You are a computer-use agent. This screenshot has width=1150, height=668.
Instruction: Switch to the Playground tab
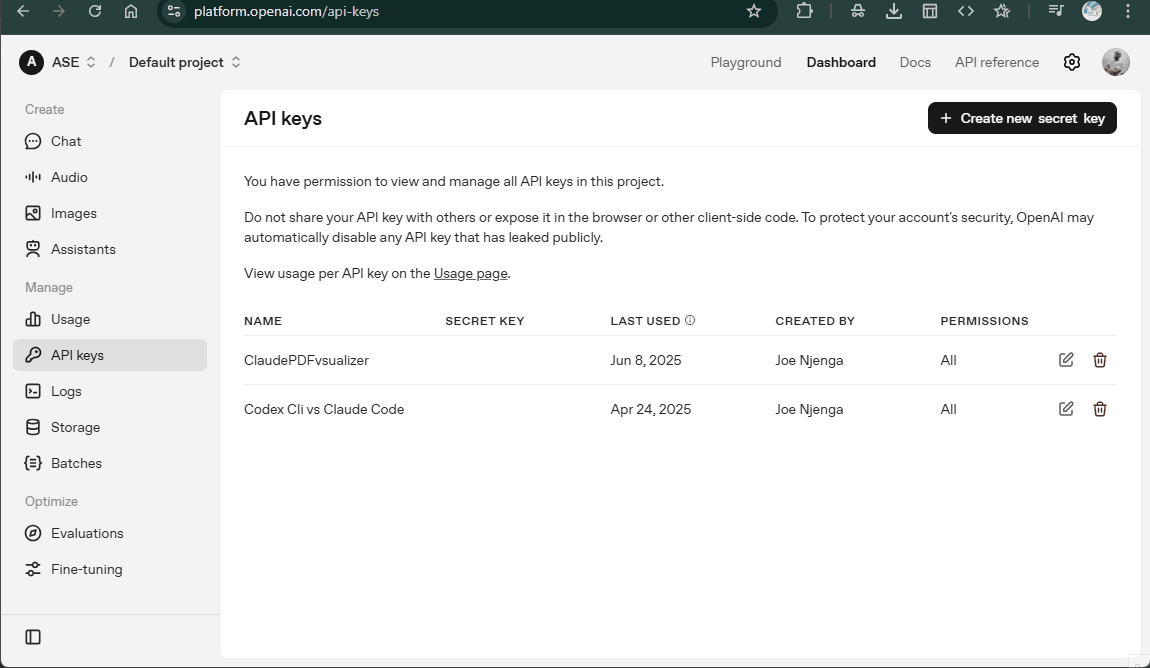coord(746,62)
